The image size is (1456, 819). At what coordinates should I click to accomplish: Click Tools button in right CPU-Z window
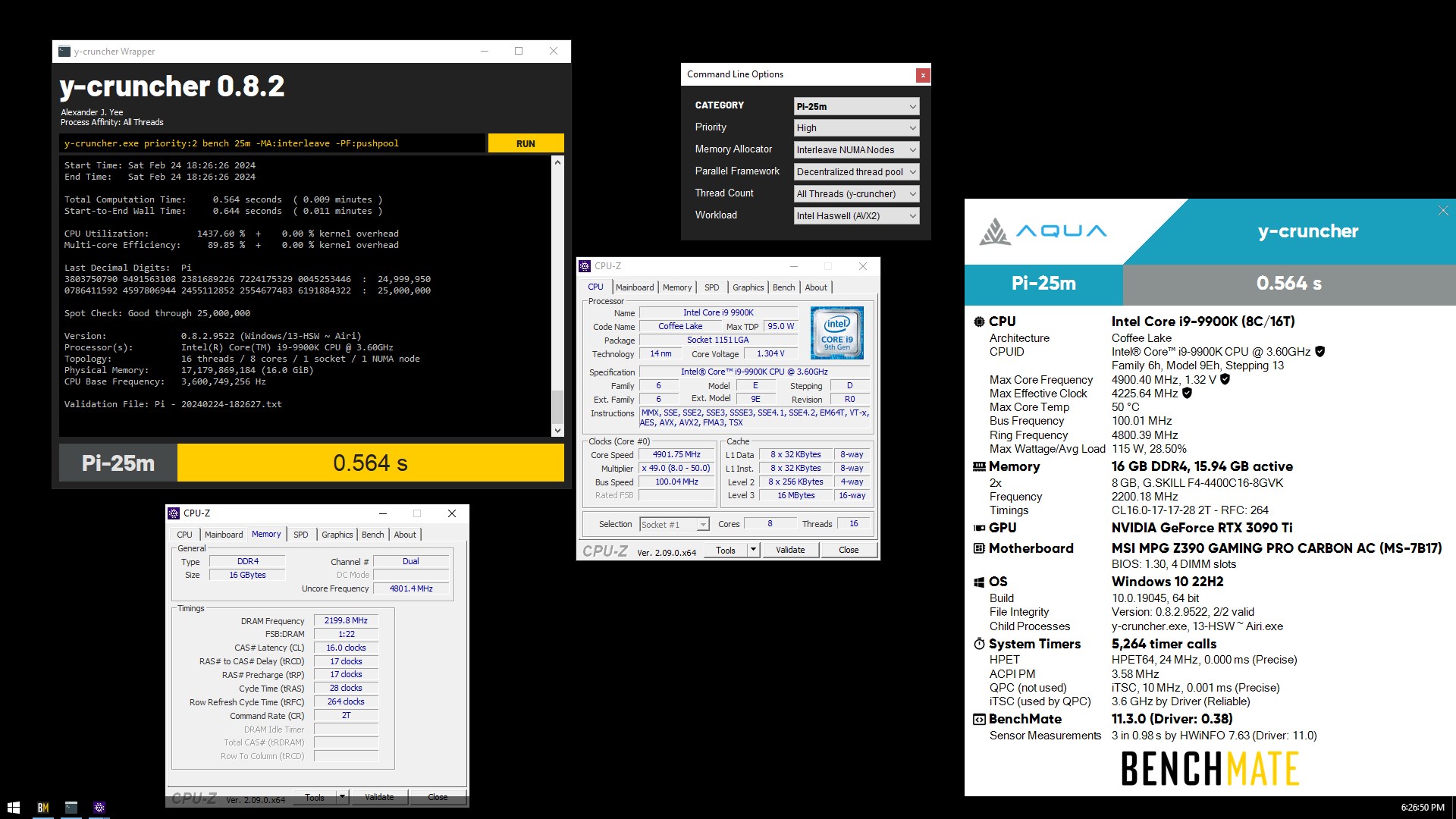point(726,551)
